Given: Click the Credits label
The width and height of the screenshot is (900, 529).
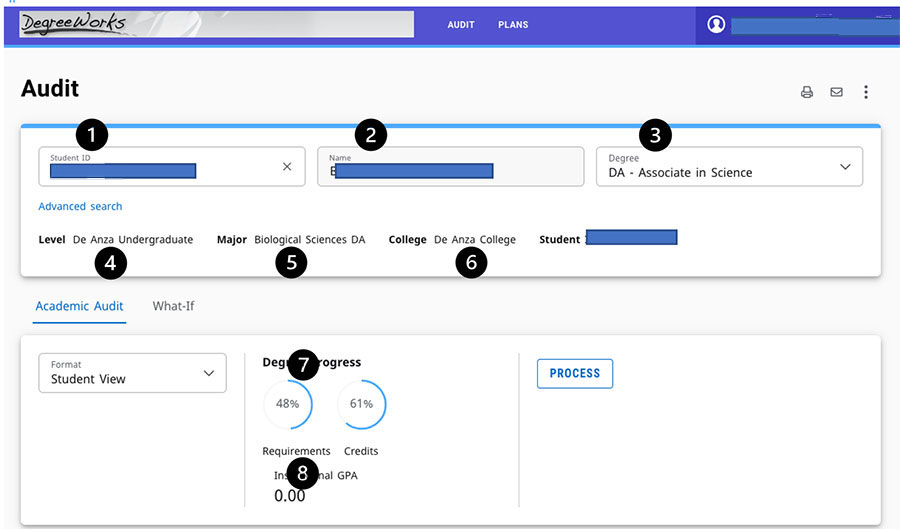Looking at the screenshot, I should point(361,451).
